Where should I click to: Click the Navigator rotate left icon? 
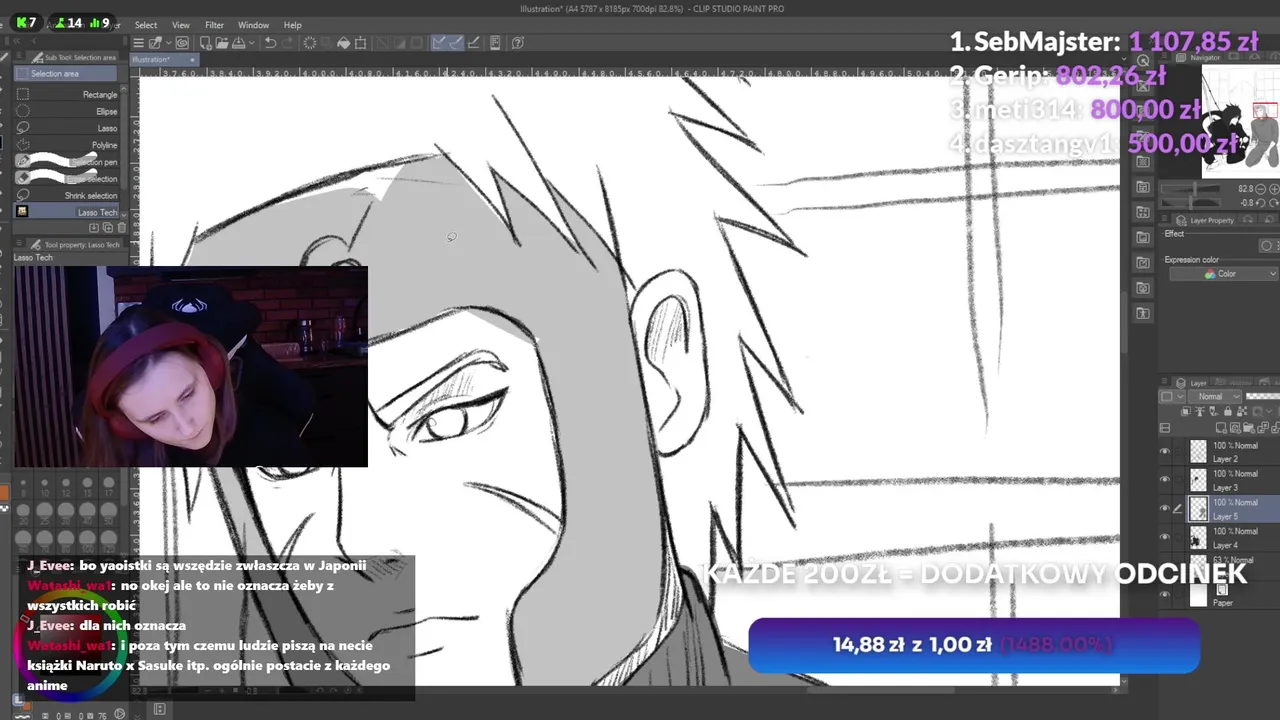[x=1260, y=202]
